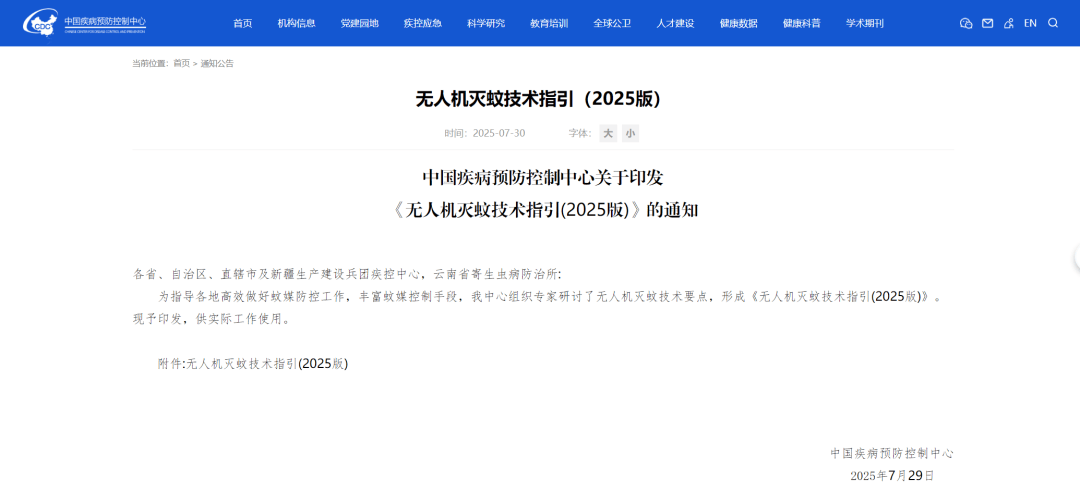
Task: Set font size to large (大)
Action: (608, 134)
